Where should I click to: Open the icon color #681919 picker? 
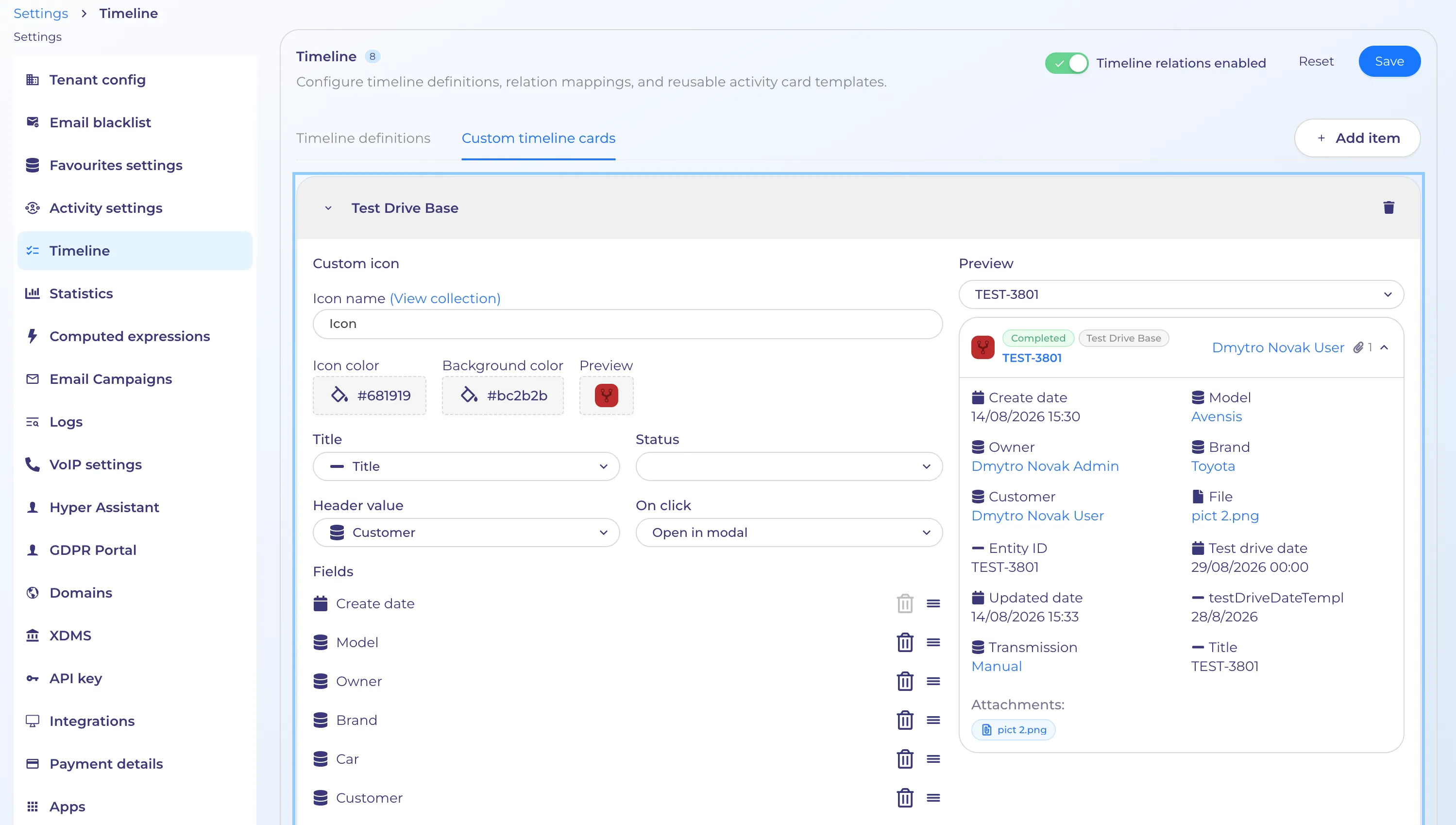pos(369,395)
